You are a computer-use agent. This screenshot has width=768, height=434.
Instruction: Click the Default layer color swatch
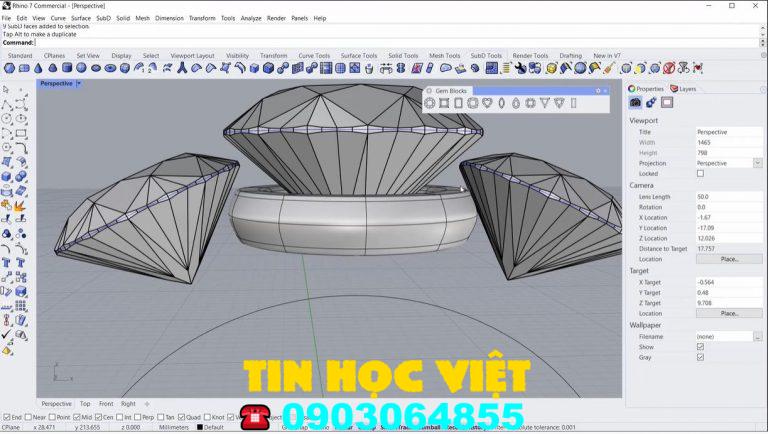point(198,427)
